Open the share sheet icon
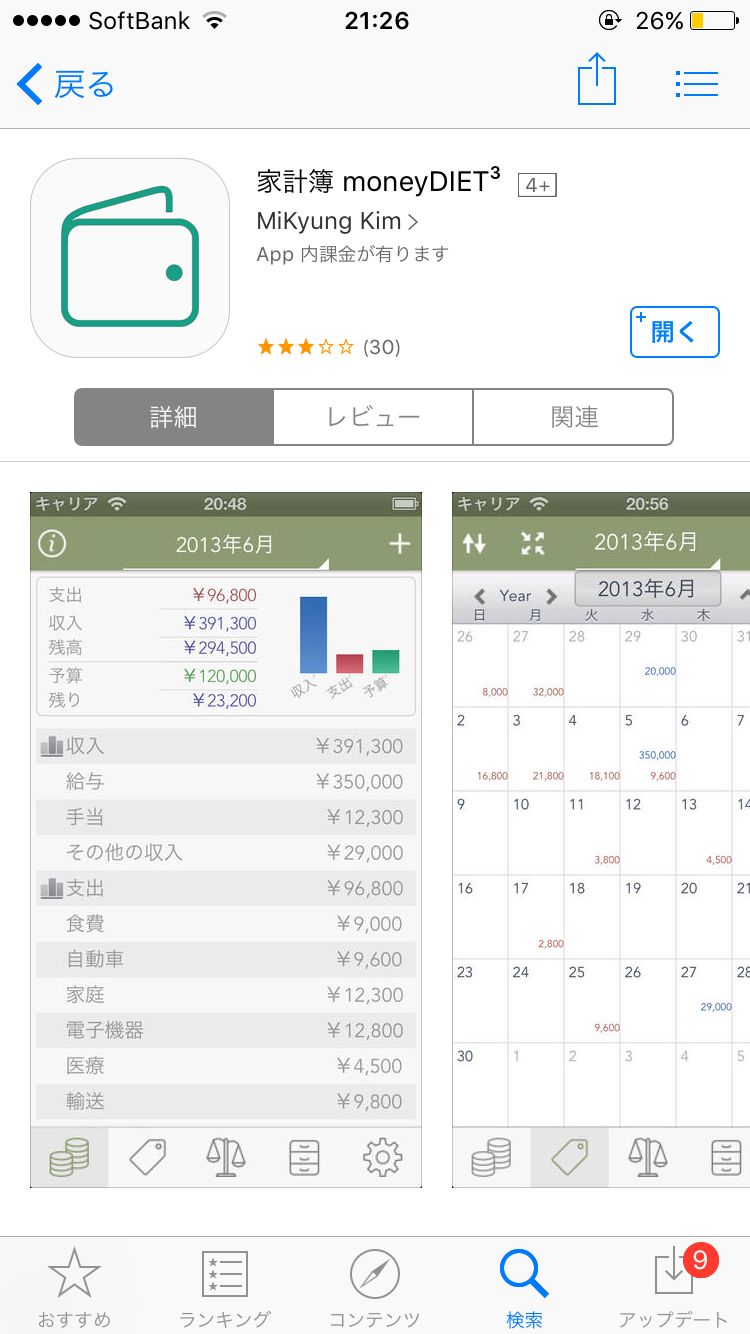 [x=597, y=81]
